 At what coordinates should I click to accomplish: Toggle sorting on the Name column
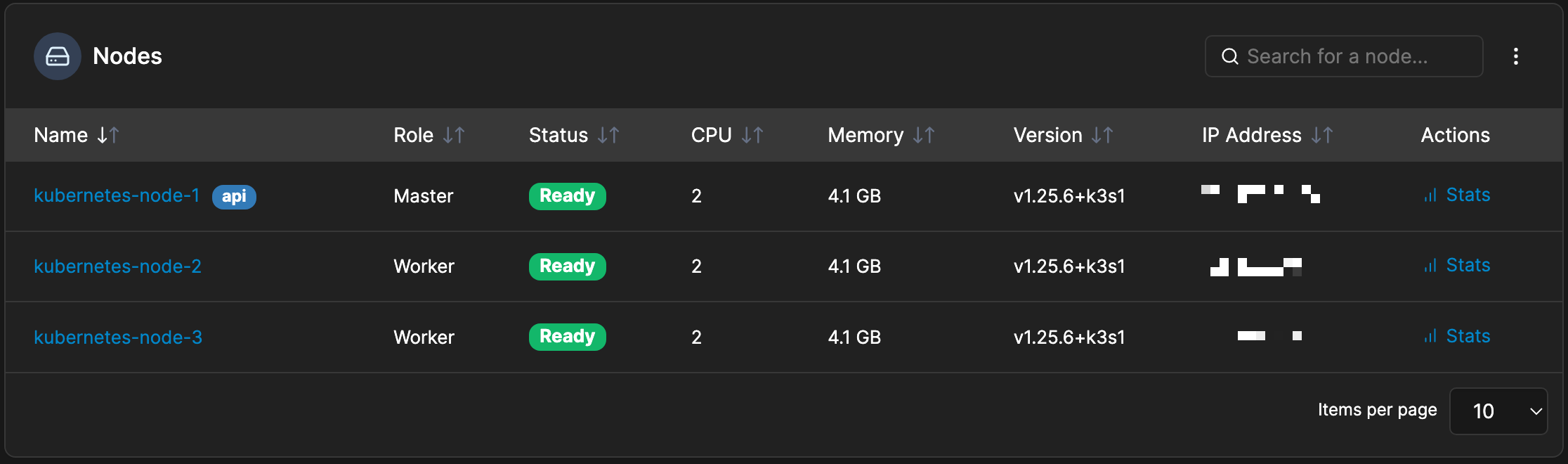[108, 135]
